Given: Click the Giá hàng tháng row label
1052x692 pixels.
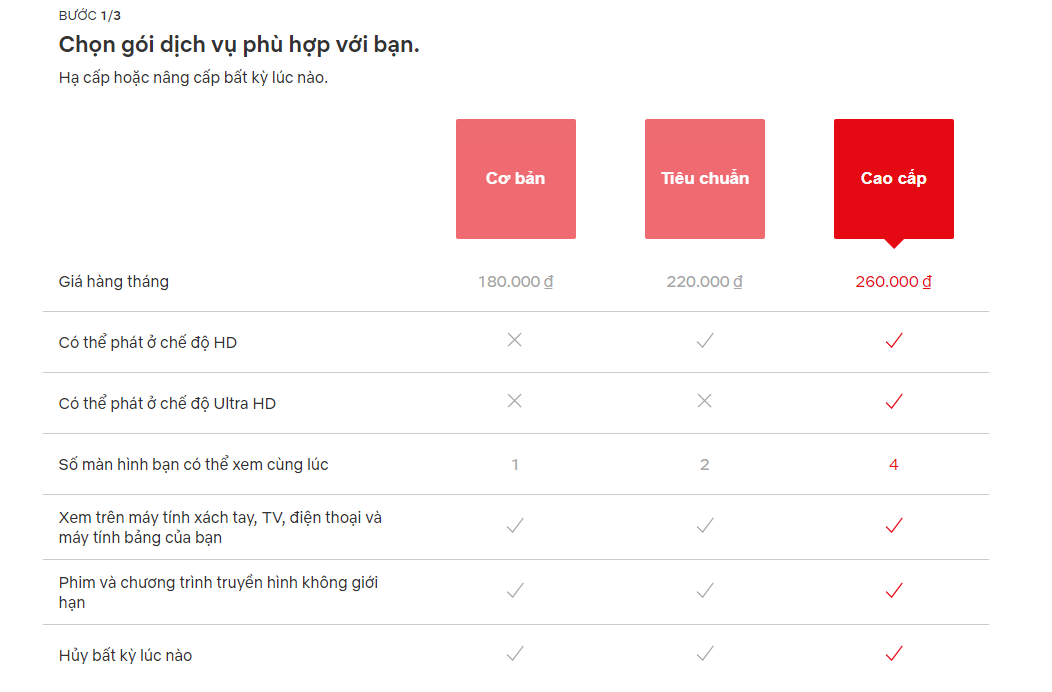Looking at the screenshot, I should pyautogui.click(x=113, y=281).
